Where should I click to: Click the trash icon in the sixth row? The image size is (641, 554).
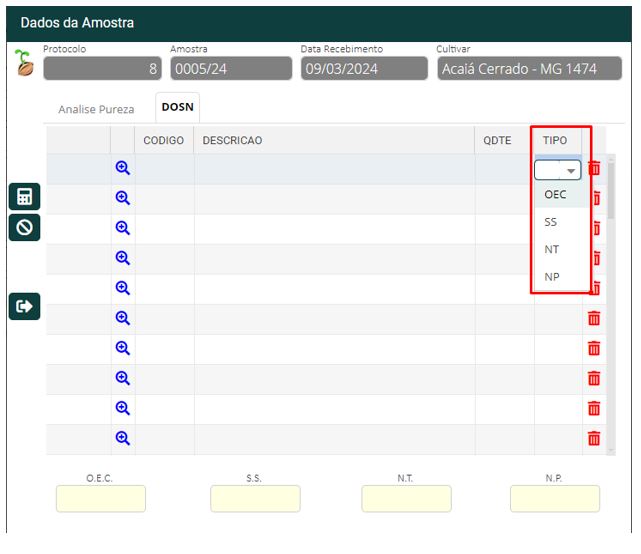[594, 318]
